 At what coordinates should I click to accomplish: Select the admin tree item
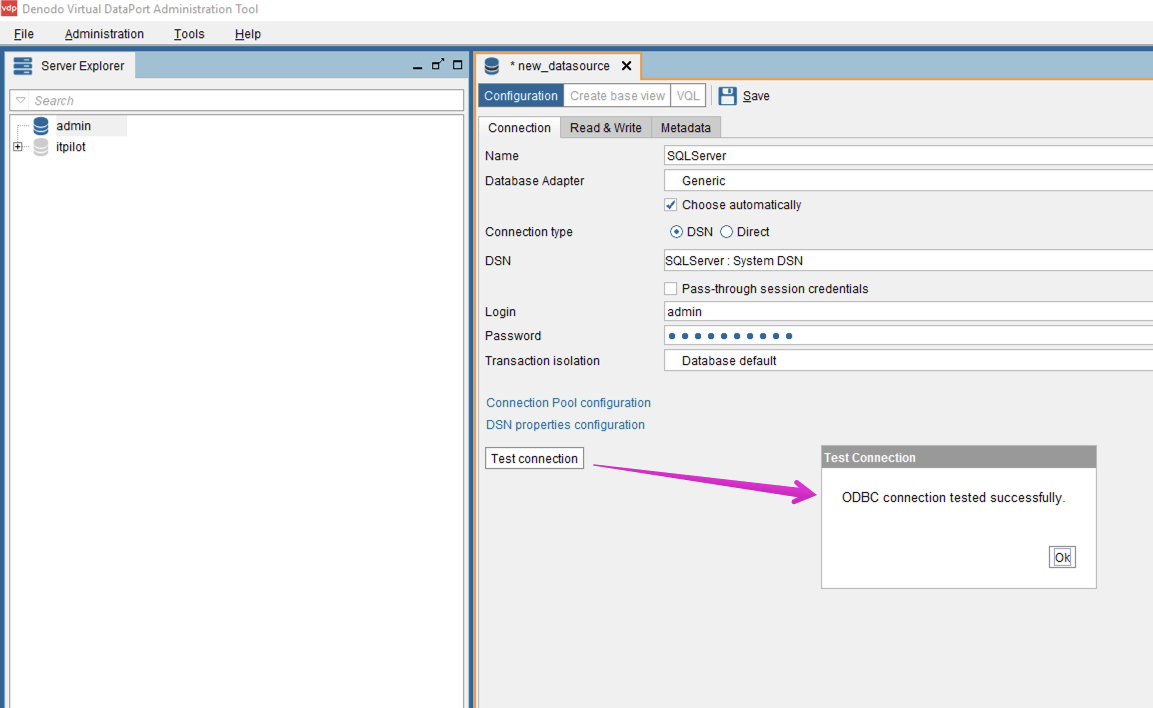click(74, 126)
